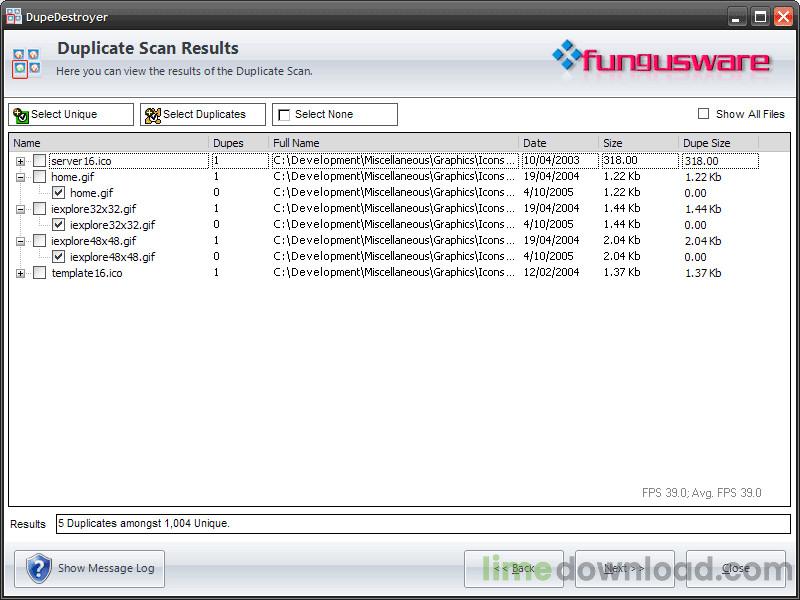Image resolution: width=800 pixels, height=600 pixels.
Task: Sort by the Full Name column header
Action: tap(393, 143)
